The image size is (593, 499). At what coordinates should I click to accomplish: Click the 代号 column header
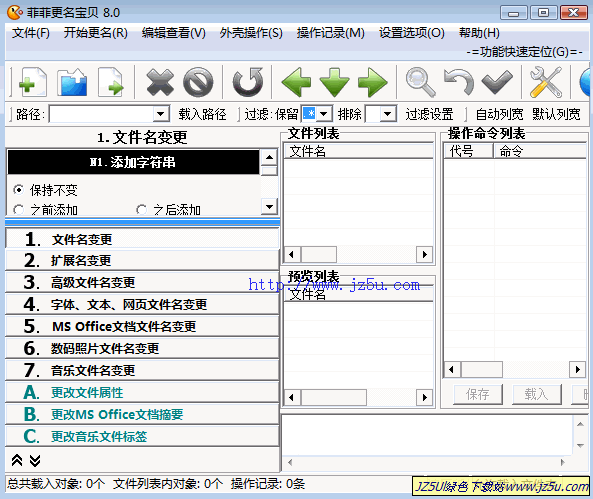point(469,151)
